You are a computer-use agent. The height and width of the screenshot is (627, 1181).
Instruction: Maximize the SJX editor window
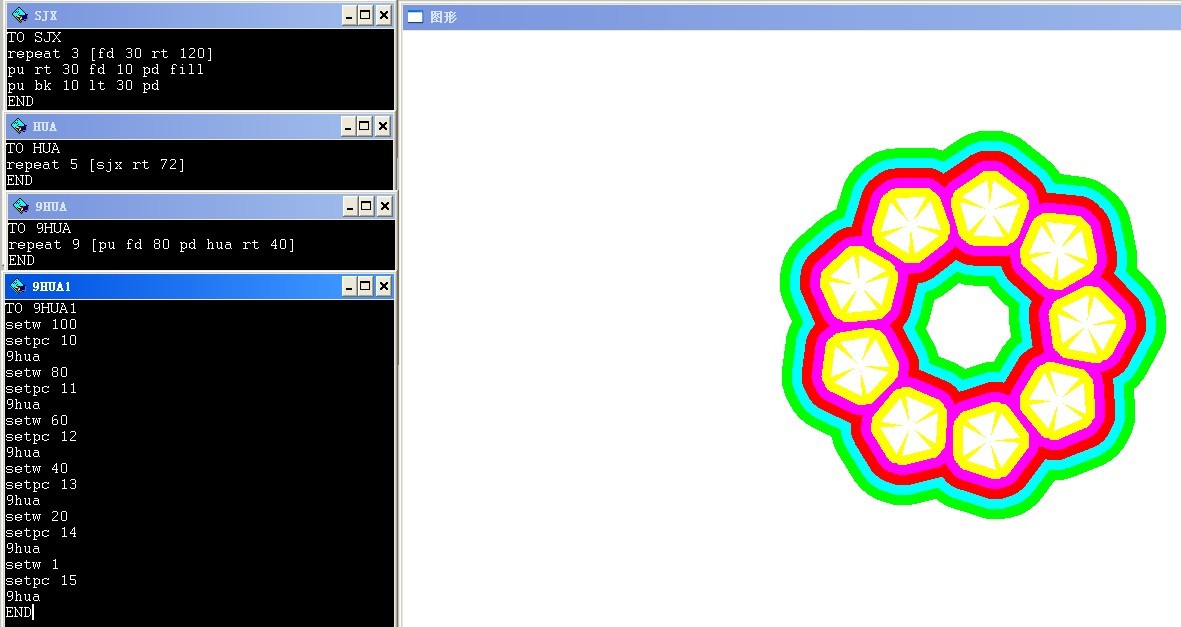pyautogui.click(x=365, y=15)
